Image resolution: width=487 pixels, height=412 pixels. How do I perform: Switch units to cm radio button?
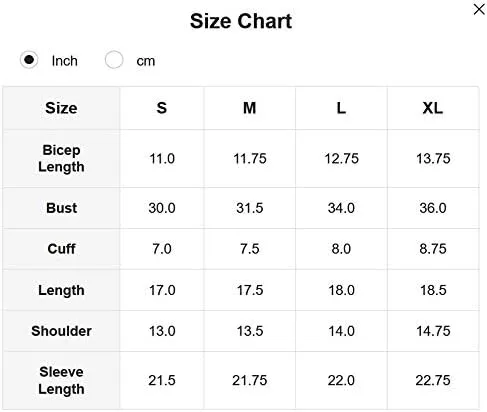pyautogui.click(x=114, y=60)
